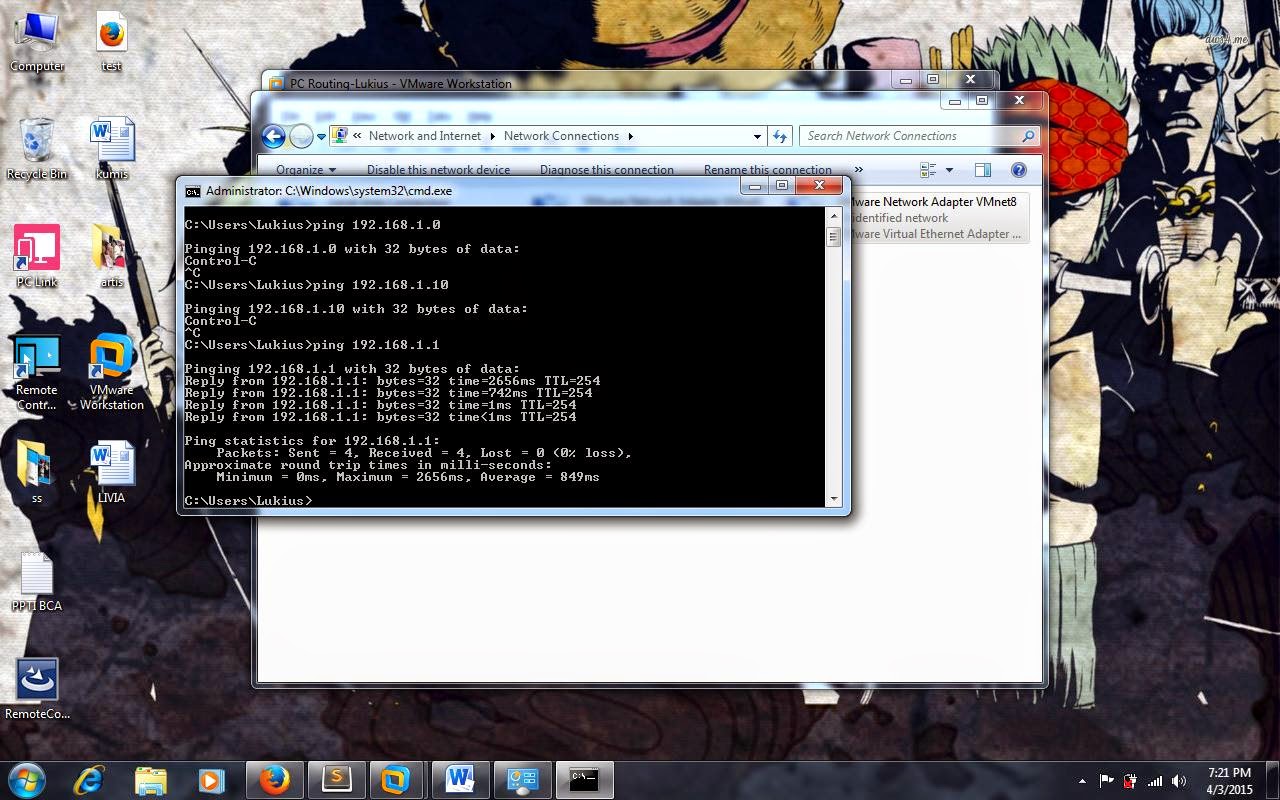Show more toolbar commands chevron

pyautogui.click(x=858, y=170)
